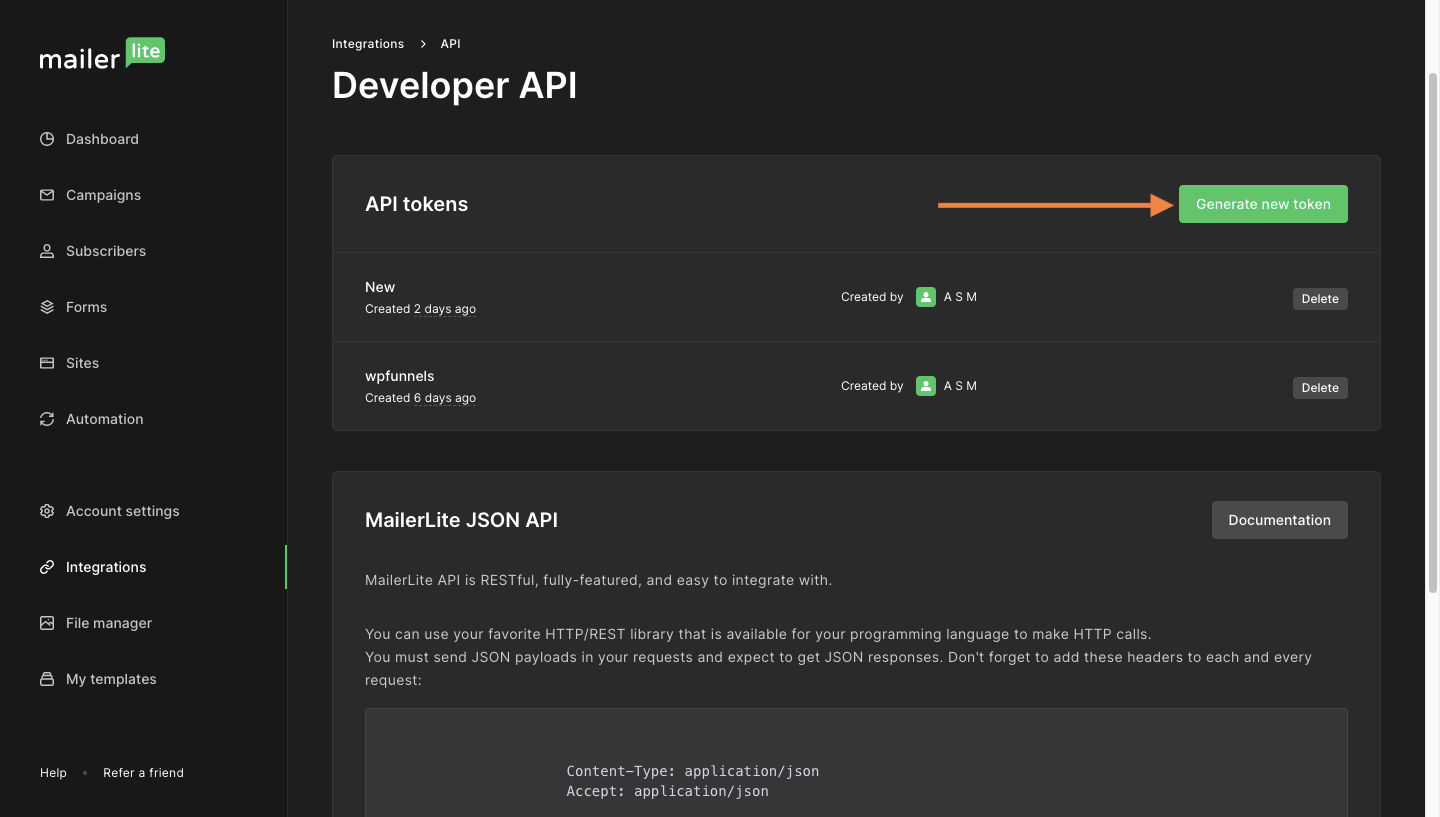Click the My templates tray icon
The image size is (1440, 817).
(x=47, y=679)
